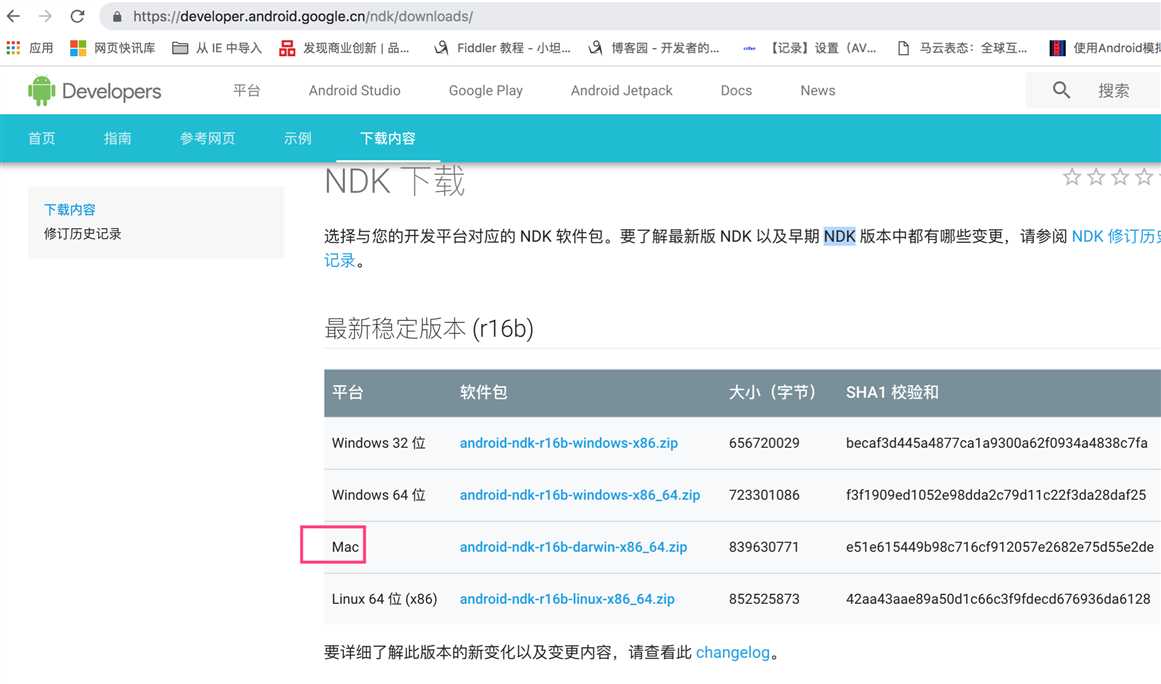Click the padlock security icon
Image resolution: width=1161 pixels, height=684 pixels.
116,16
